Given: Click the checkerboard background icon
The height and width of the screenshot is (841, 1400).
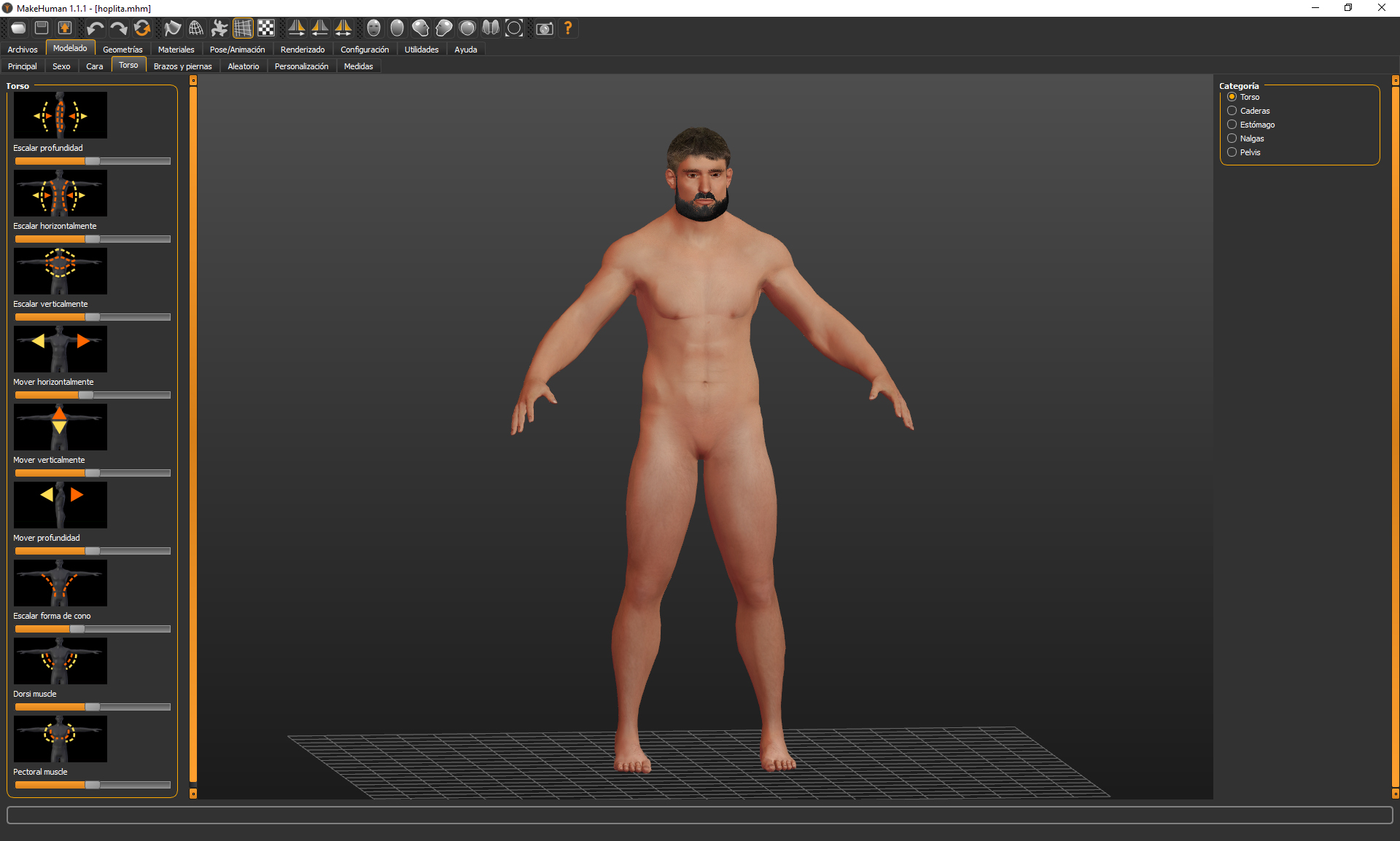Looking at the screenshot, I should 266,28.
